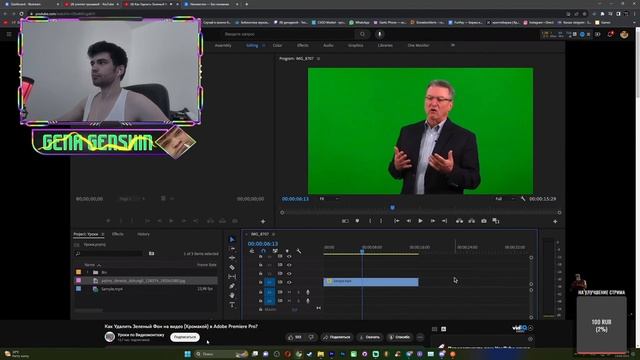The height and width of the screenshot is (360, 640).
Task: Sort Project items by Name column
Action: pos(89,265)
